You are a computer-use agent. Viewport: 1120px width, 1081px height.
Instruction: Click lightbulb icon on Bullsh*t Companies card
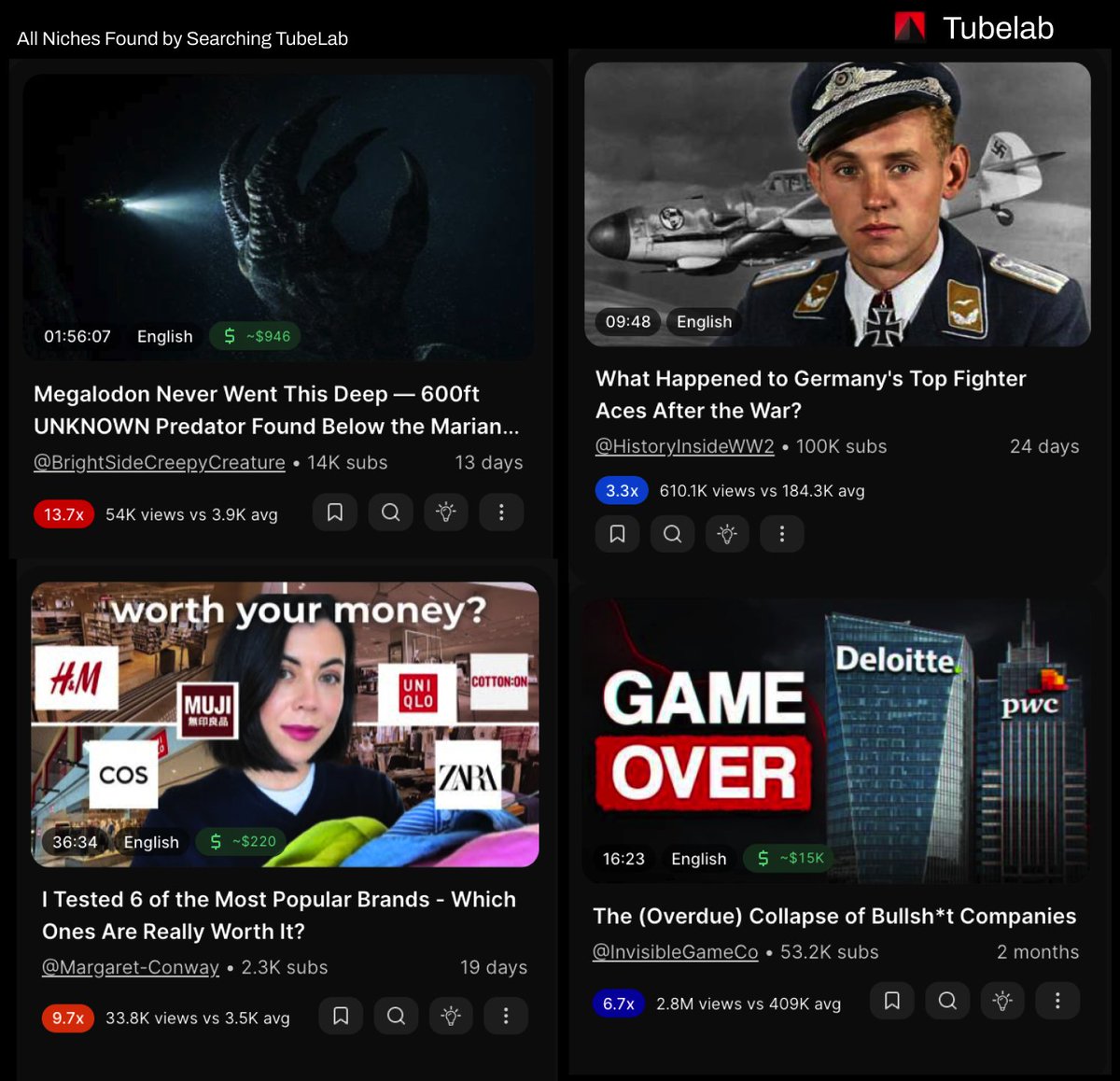[x=1002, y=1001]
